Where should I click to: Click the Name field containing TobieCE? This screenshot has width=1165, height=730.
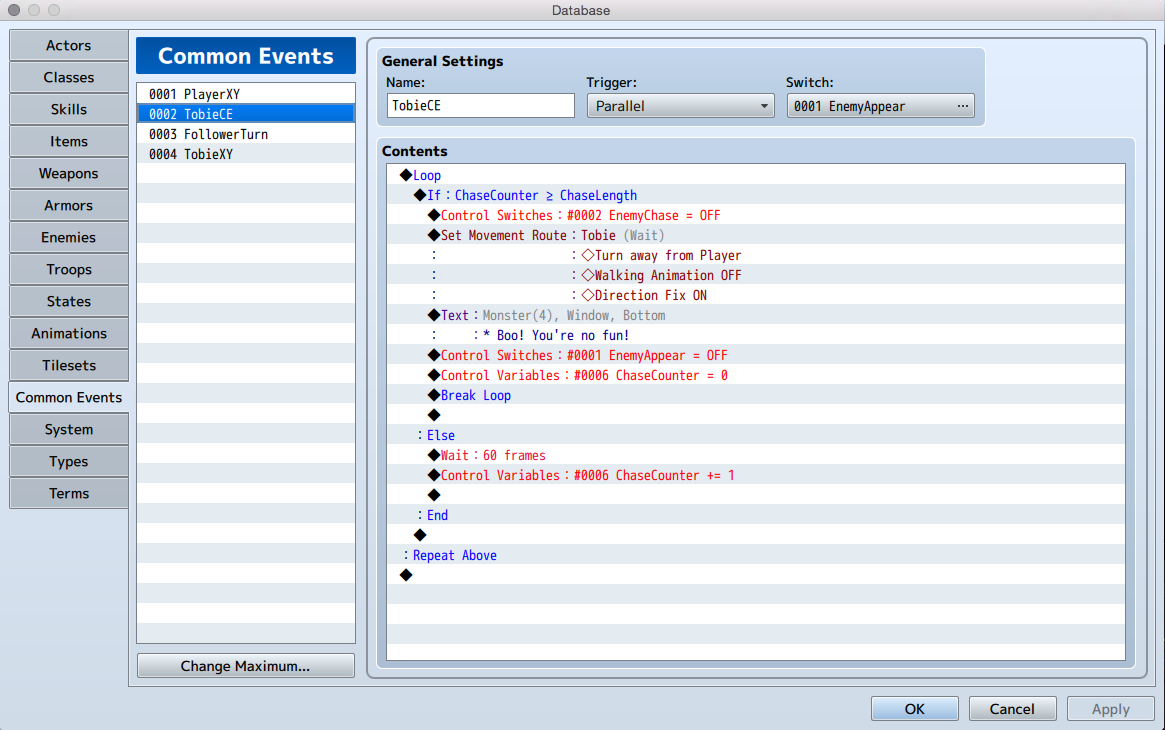(480, 105)
